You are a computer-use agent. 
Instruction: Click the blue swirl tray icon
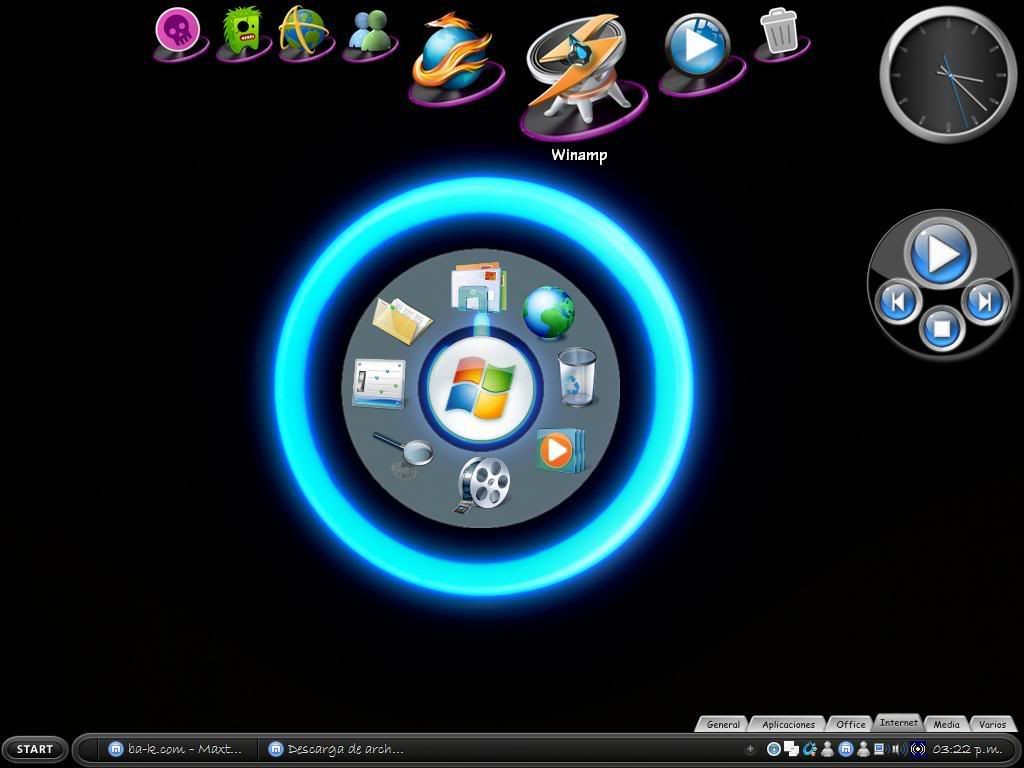810,749
